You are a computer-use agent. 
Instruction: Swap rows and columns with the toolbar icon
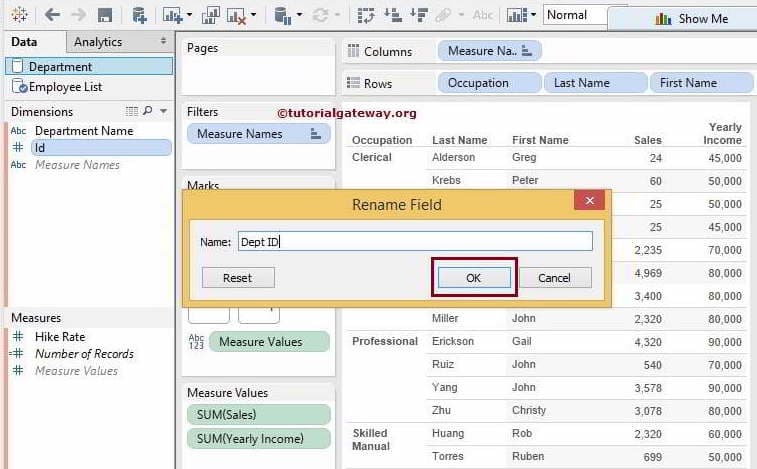tap(366, 15)
